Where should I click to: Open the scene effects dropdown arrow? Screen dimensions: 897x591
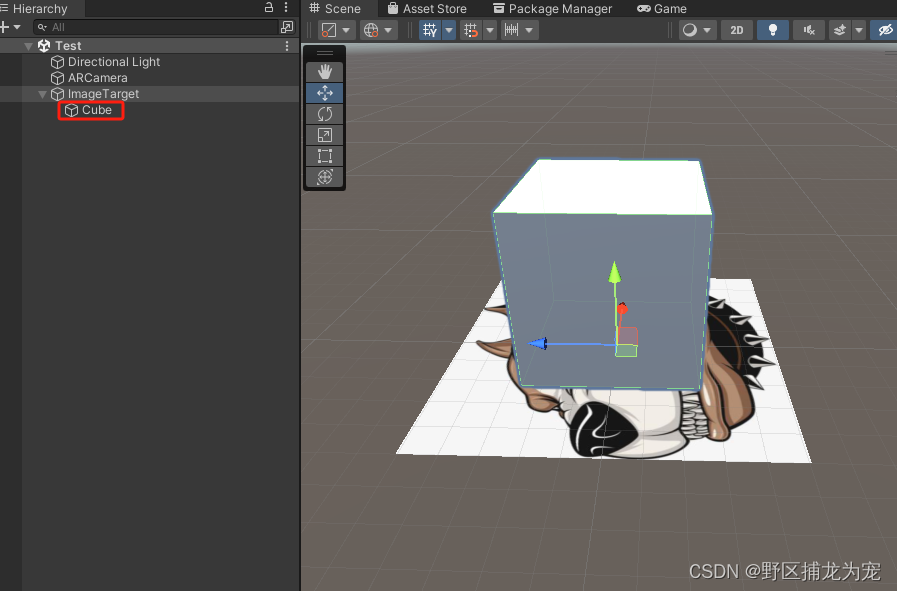click(x=859, y=30)
